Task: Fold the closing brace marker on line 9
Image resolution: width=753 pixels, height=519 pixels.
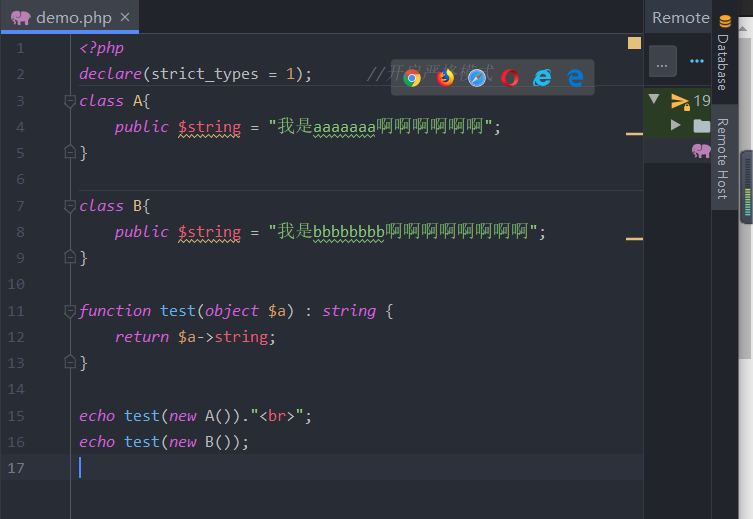Action: point(70,257)
